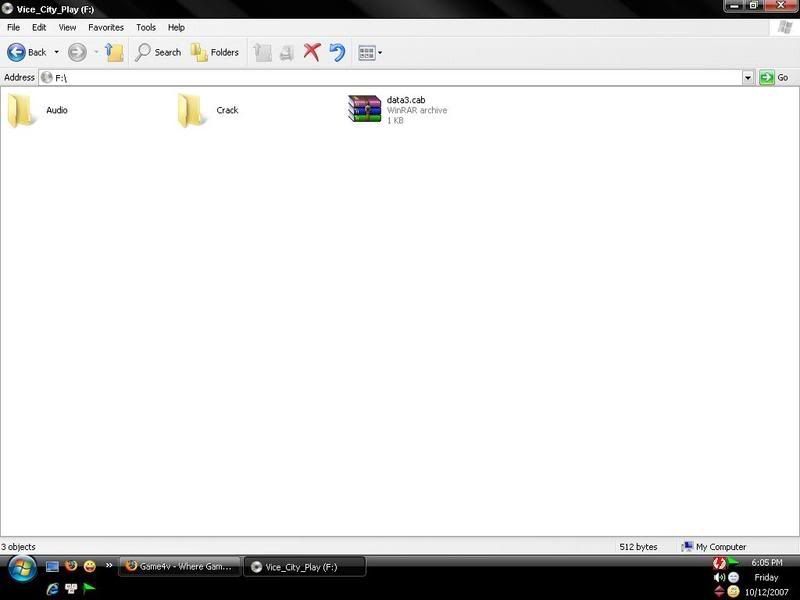Click the Forward navigation button
Viewport: 800px width, 600px height.
coord(77,52)
